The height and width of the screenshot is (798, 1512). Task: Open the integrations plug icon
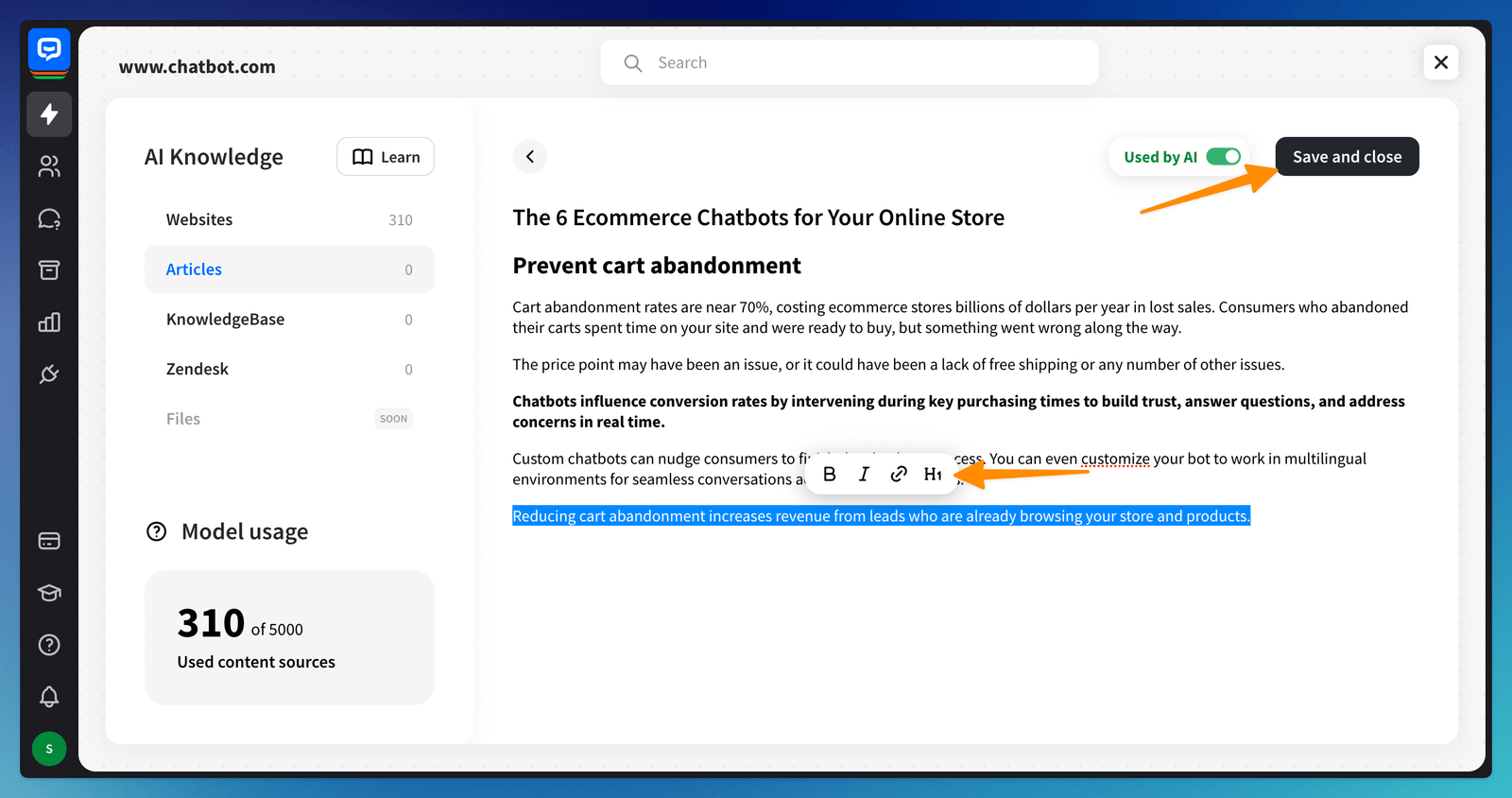pyautogui.click(x=49, y=374)
